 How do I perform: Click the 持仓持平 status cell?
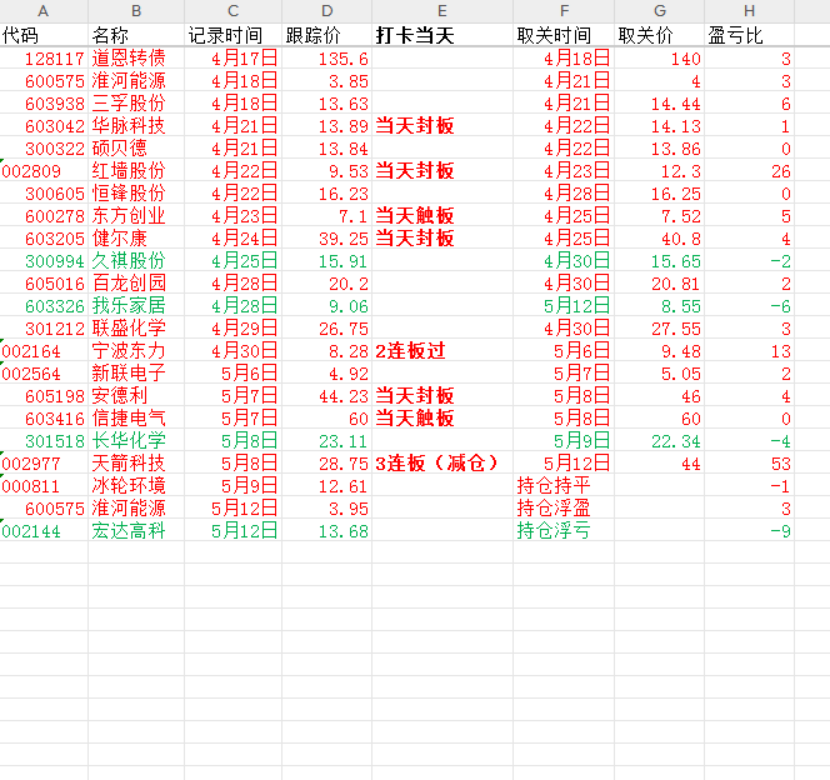pos(564,486)
